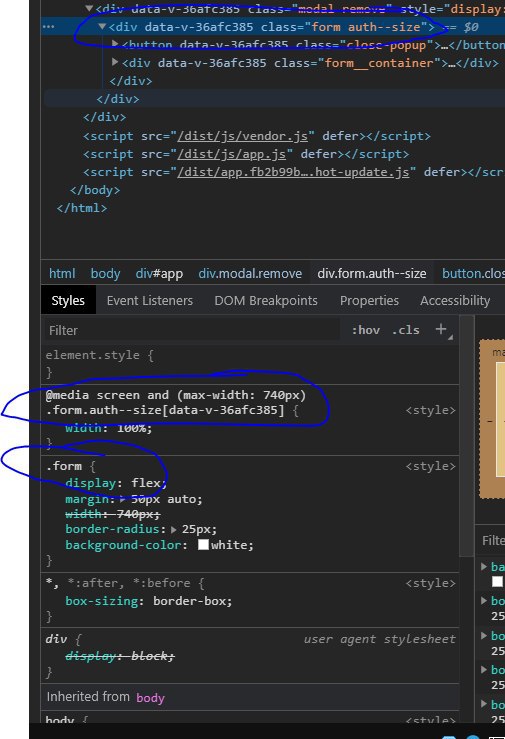
Task: Click the .form selector text
Action: [64, 466]
